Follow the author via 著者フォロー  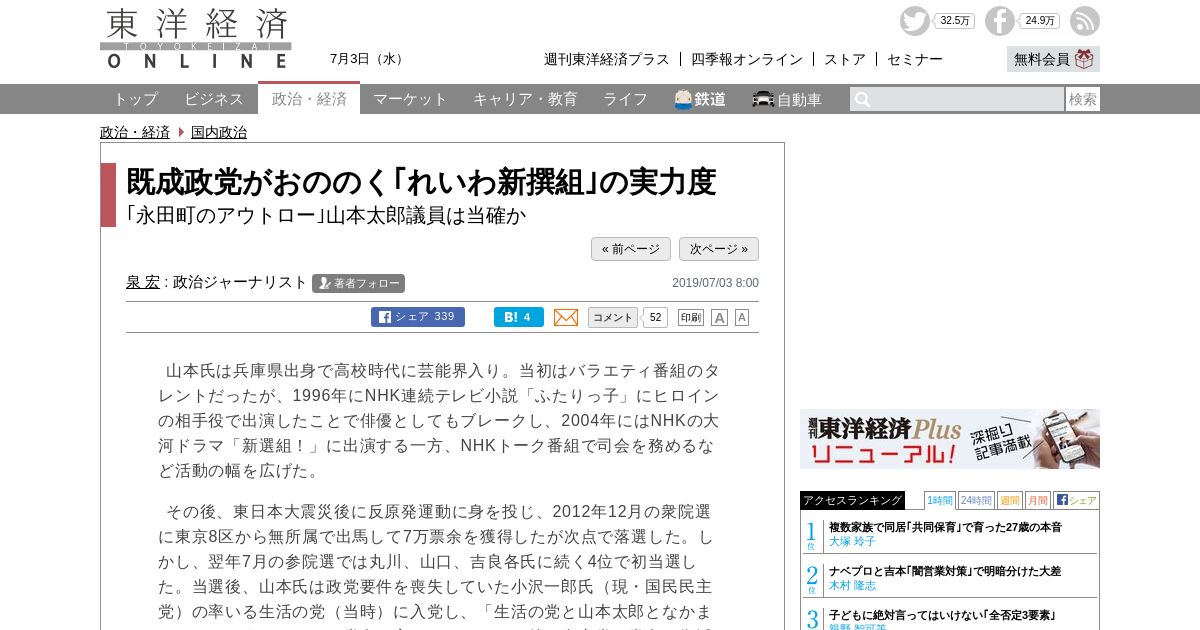(358, 283)
